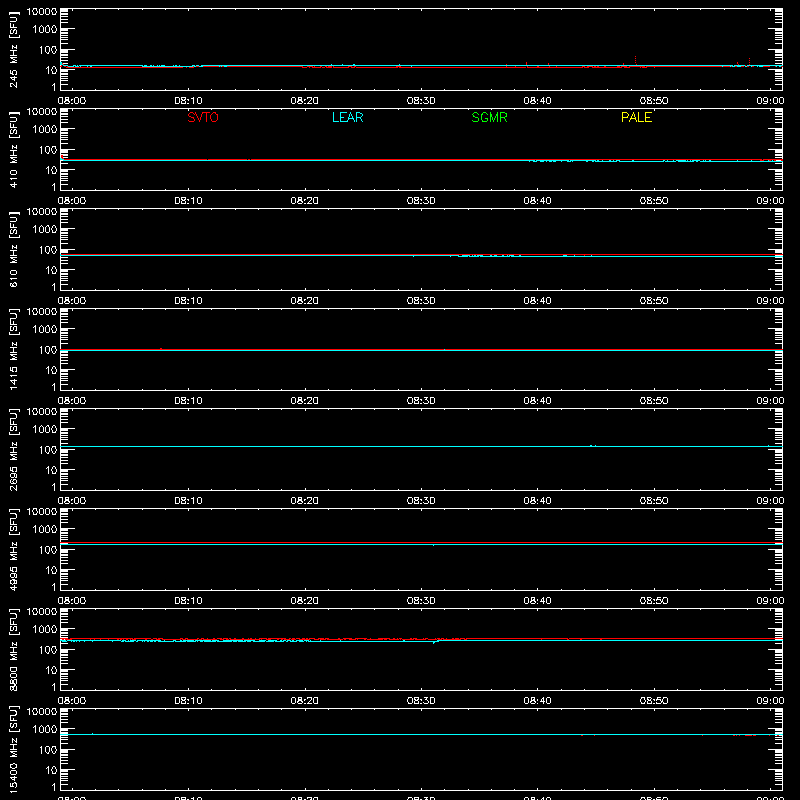The image size is (800, 800).
Task: Click 08:50 label under 245 MHz panel
Action: (x=654, y=101)
